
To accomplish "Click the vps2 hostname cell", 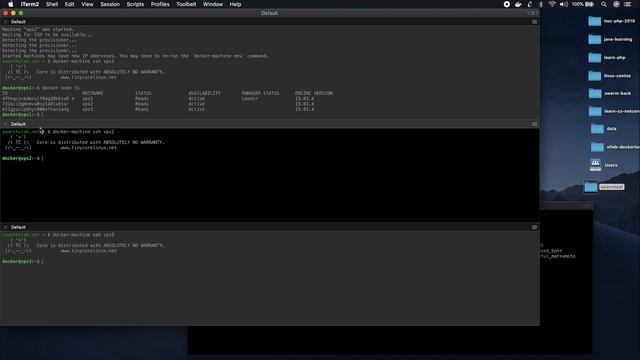I will 87,104.
